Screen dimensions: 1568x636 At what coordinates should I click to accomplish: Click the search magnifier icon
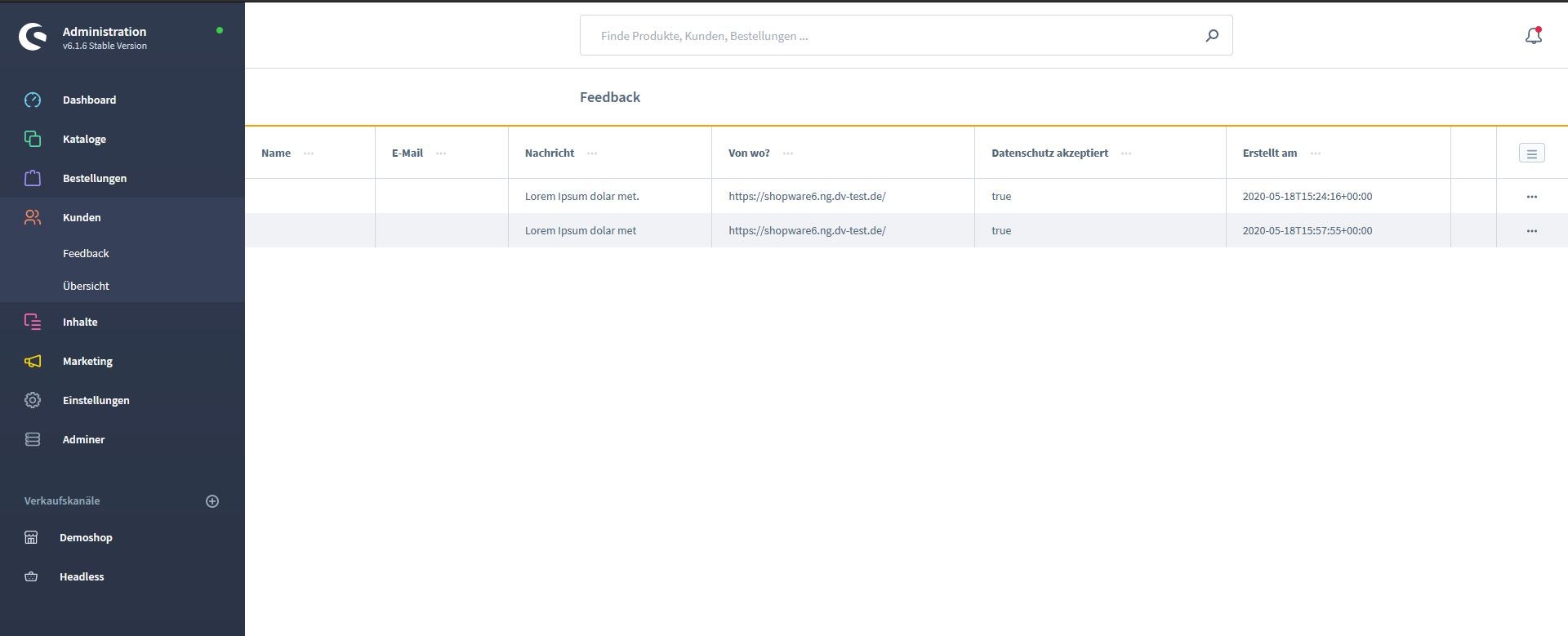pyautogui.click(x=1212, y=35)
